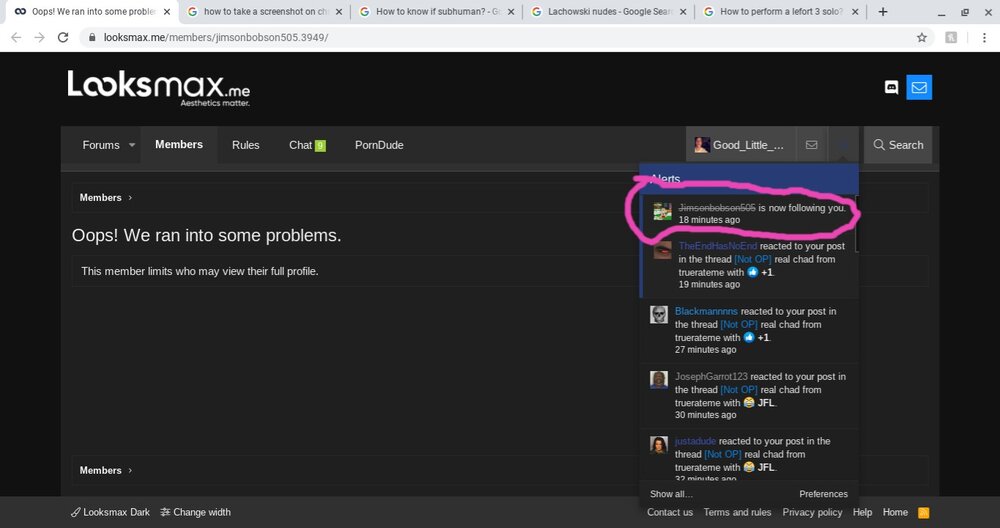The image size is (1000, 528).
Task: Click the green Chat unread badge
Action: (320, 145)
